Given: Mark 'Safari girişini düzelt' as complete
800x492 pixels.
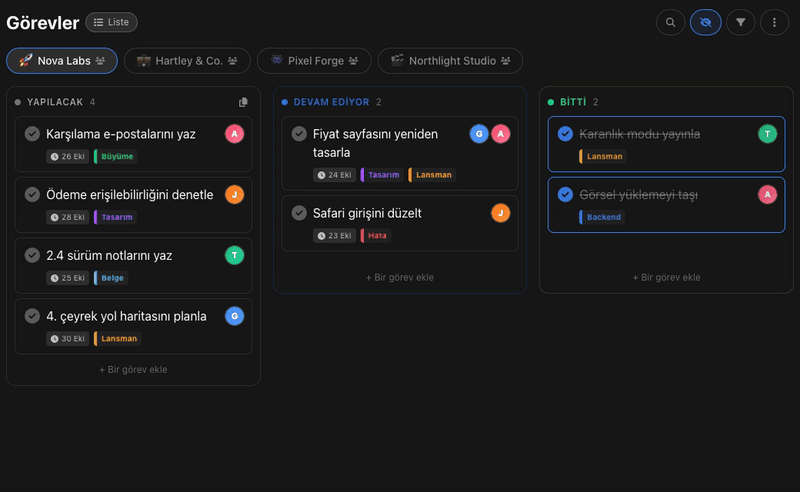Looking at the screenshot, I should 299,213.
